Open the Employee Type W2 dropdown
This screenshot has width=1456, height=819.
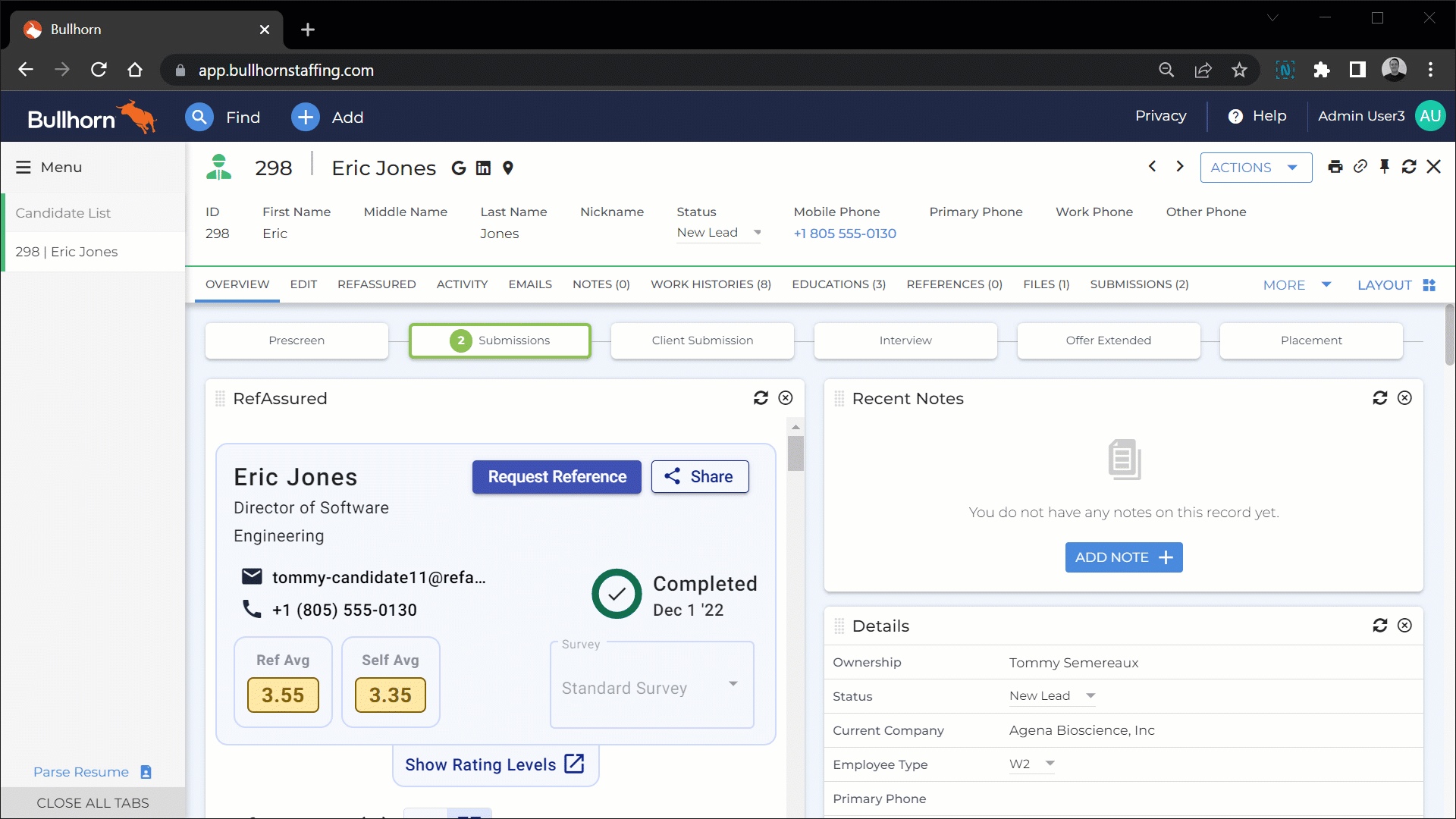click(x=1031, y=764)
